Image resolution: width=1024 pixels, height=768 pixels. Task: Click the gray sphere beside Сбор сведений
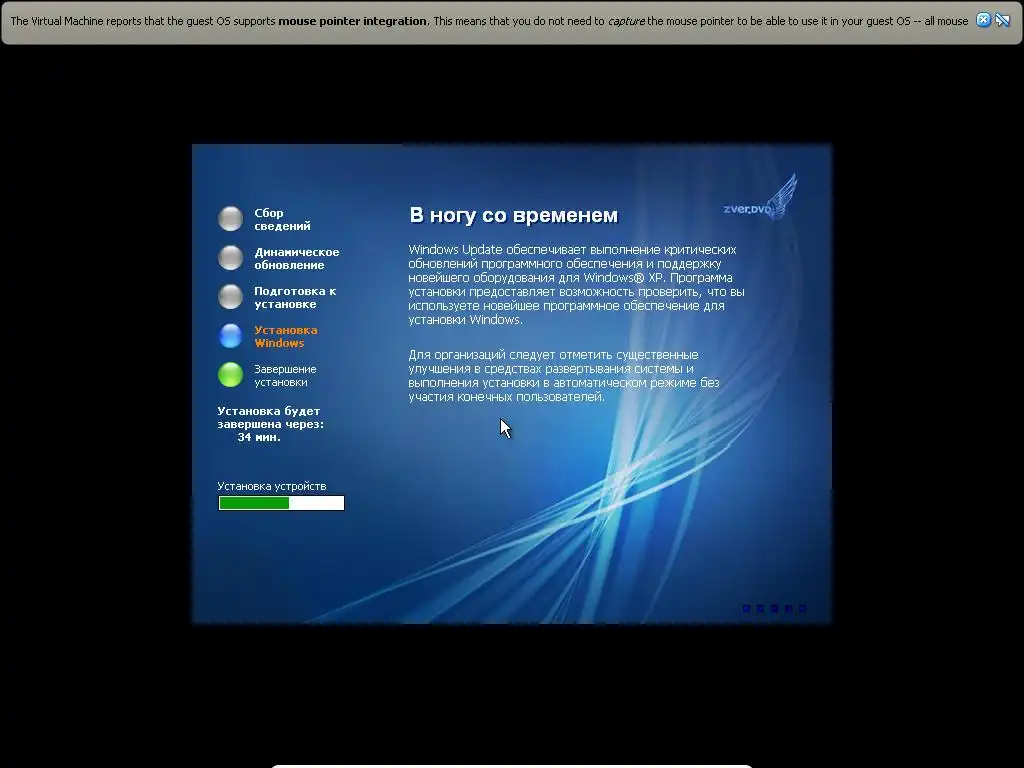[231, 219]
